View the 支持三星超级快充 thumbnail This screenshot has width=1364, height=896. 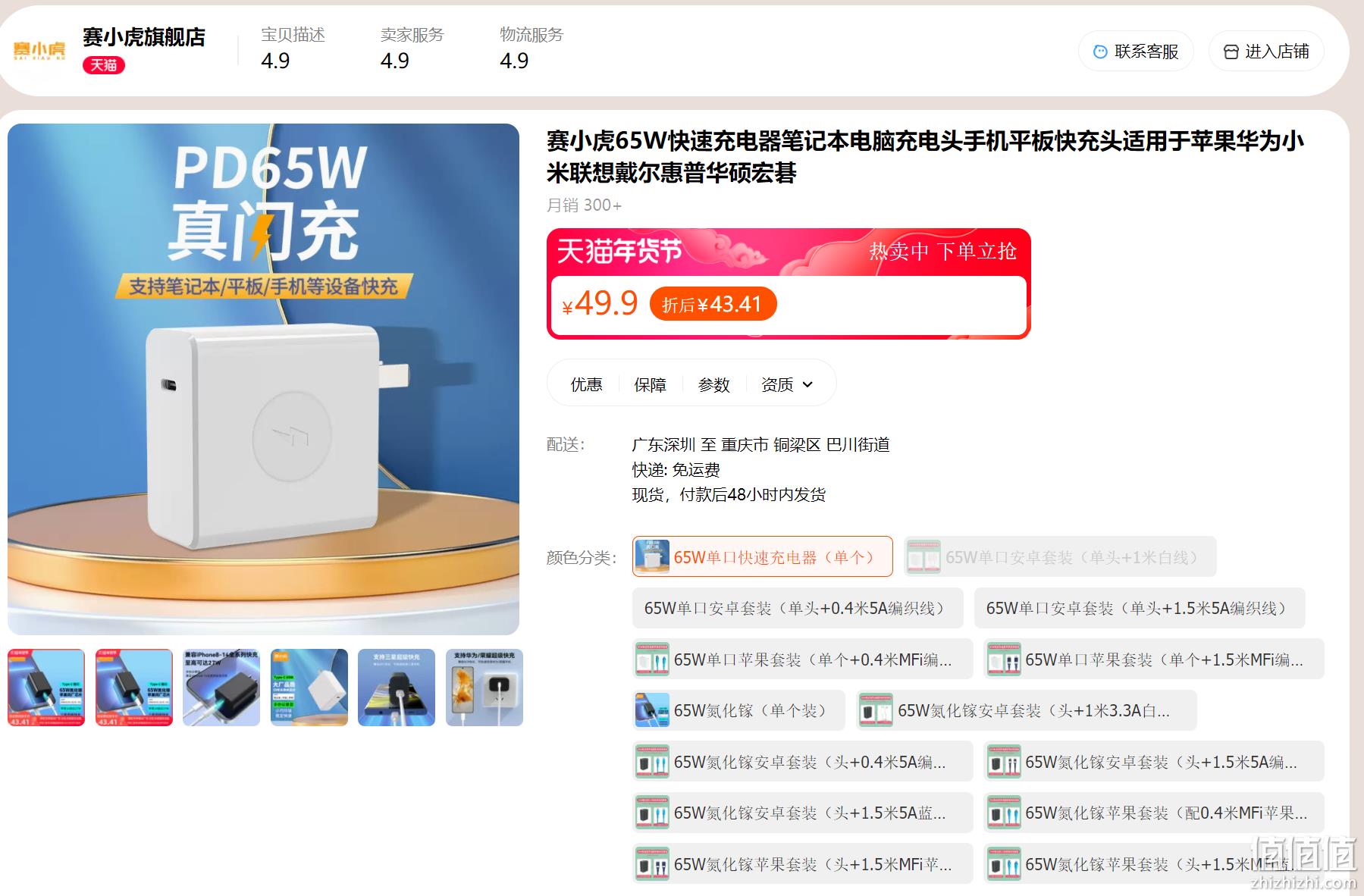tap(397, 688)
